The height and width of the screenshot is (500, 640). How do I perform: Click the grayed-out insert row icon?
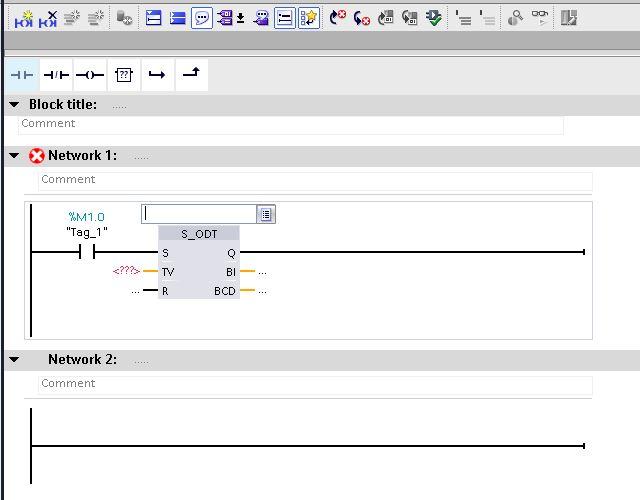(72, 18)
